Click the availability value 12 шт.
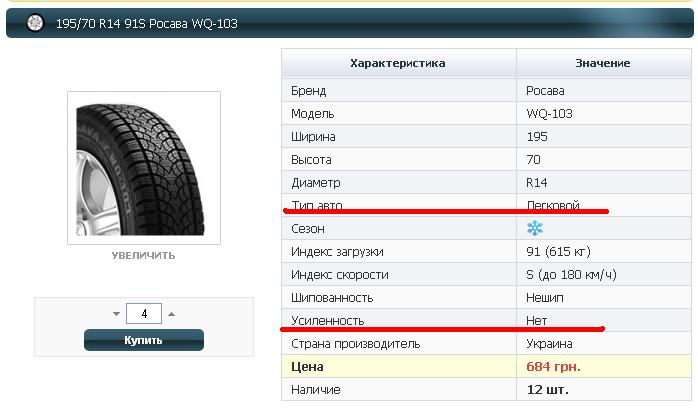 [x=548, y=390]
